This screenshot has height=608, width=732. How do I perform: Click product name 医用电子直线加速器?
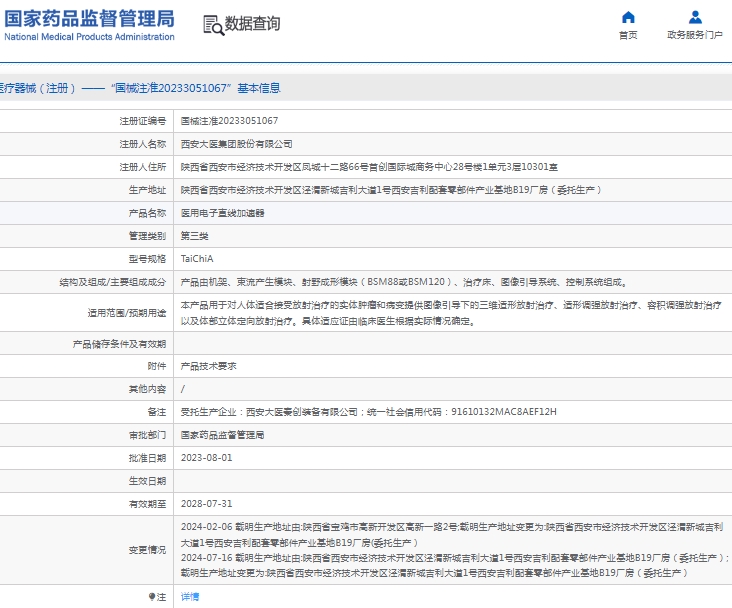(x=223, y=213)
